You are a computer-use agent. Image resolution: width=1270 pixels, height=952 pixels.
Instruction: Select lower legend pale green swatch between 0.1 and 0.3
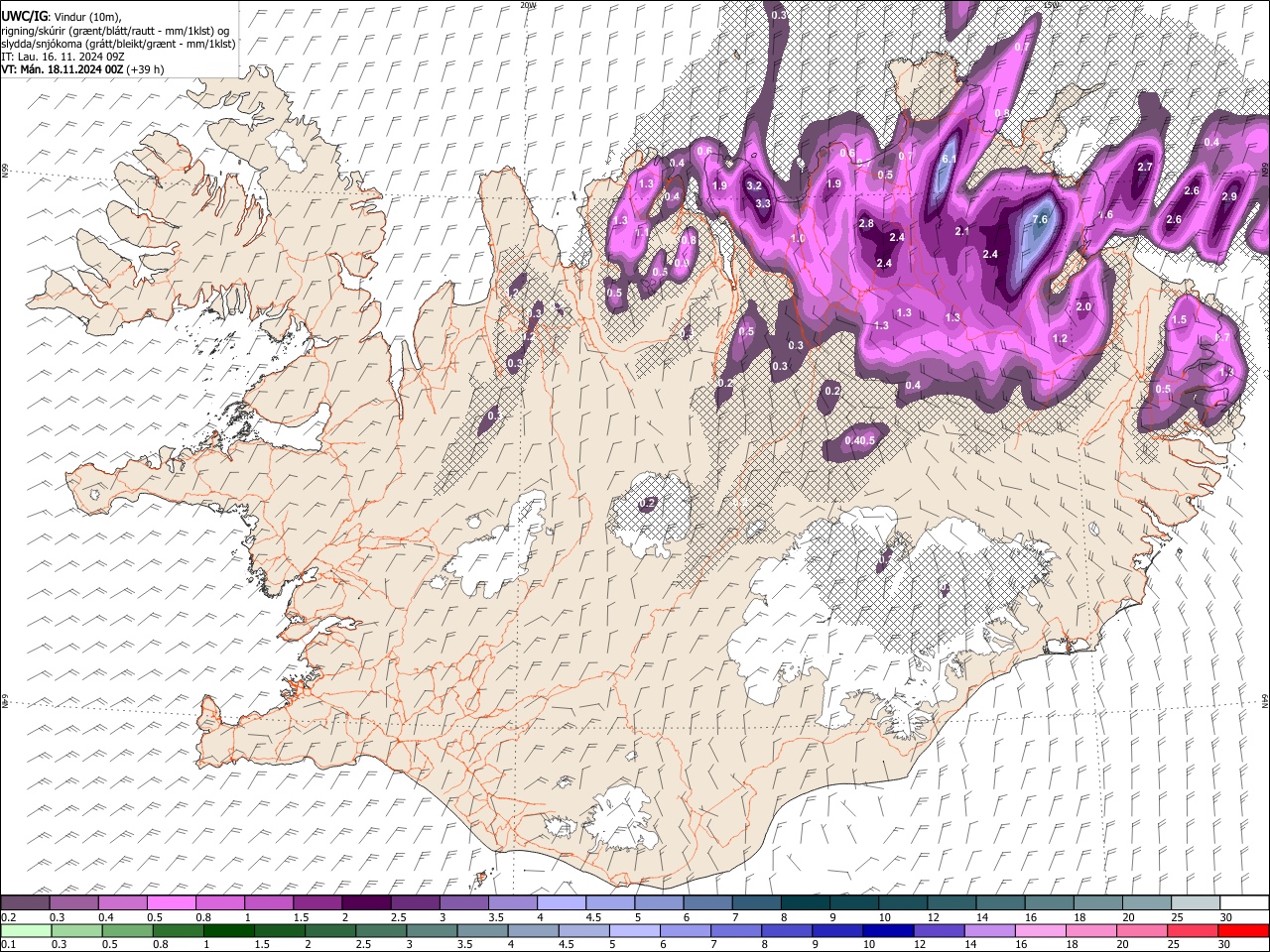[25, 930]
